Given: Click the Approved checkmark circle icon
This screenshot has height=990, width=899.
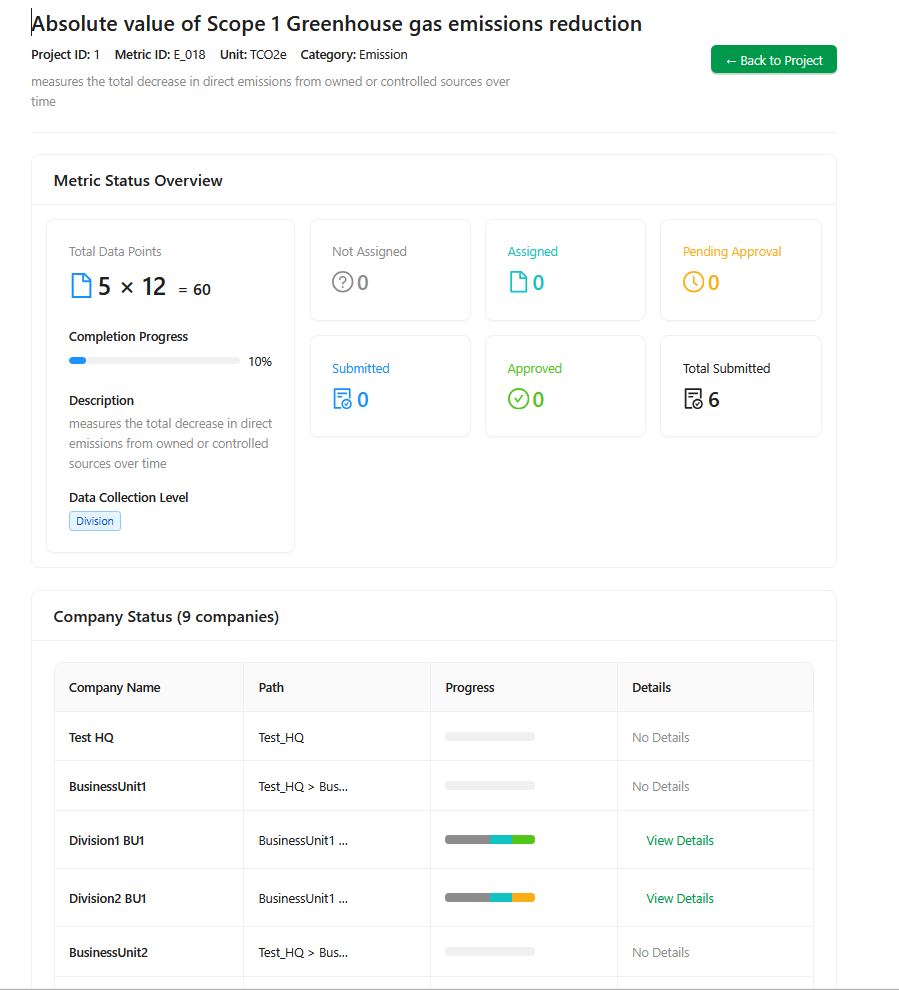Looking at the screenshot, I should 518,400.
